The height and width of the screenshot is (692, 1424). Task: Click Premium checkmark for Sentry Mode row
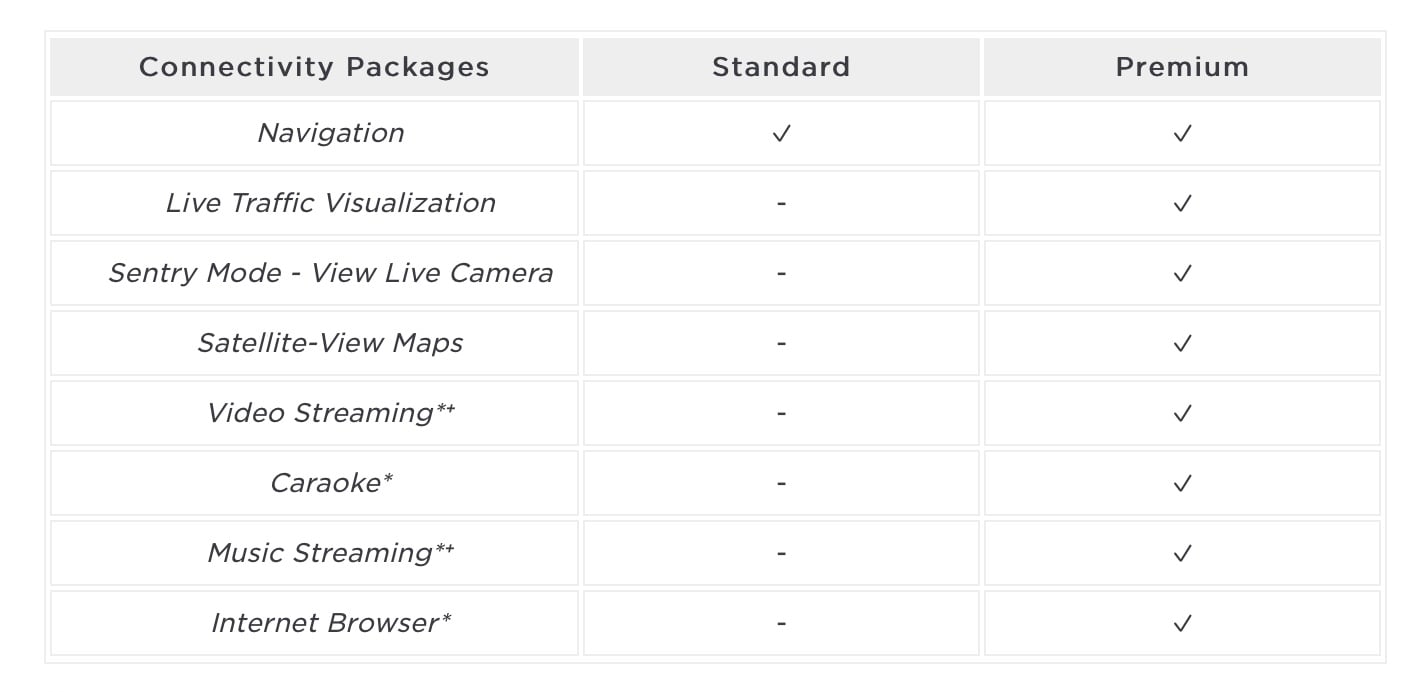point(1182,273)
